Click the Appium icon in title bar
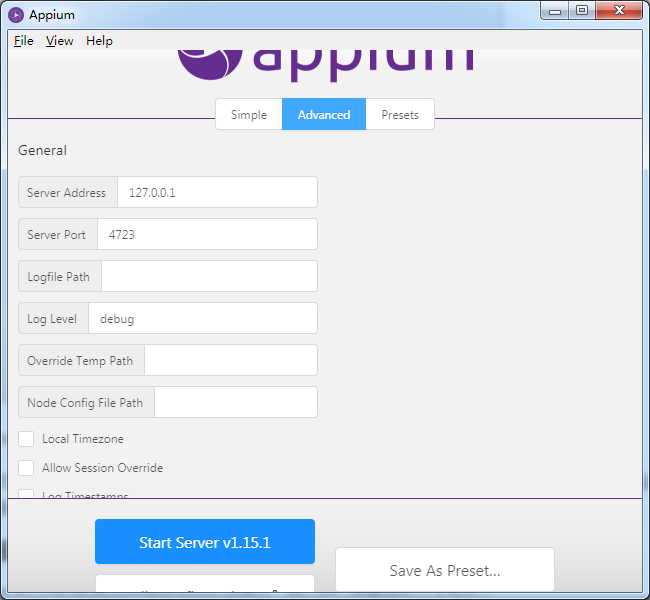The height and width of the screenshot is (600, 650). 16,15
